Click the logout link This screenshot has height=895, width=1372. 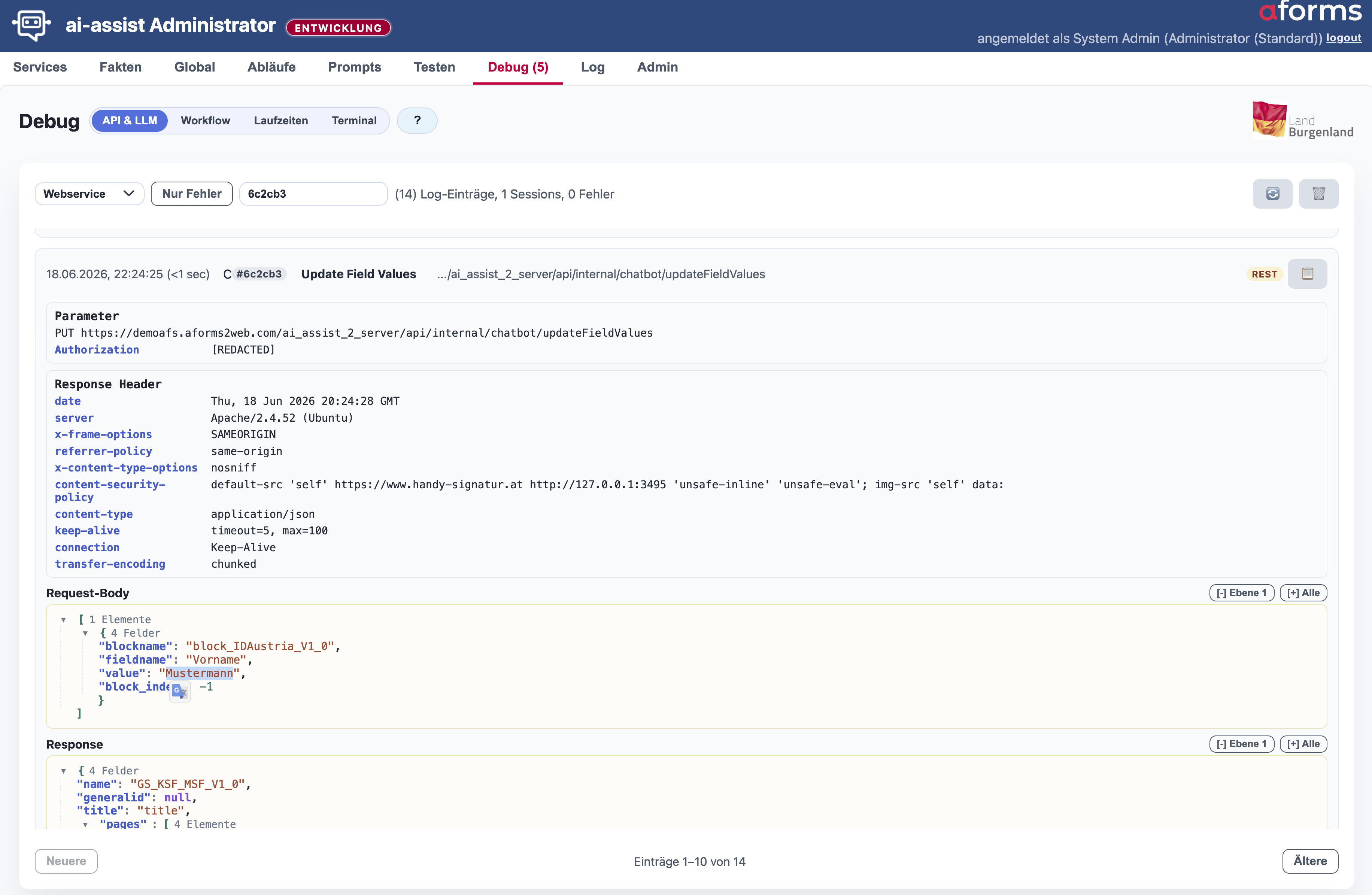pyautogui.click(x=1343, y=38)
